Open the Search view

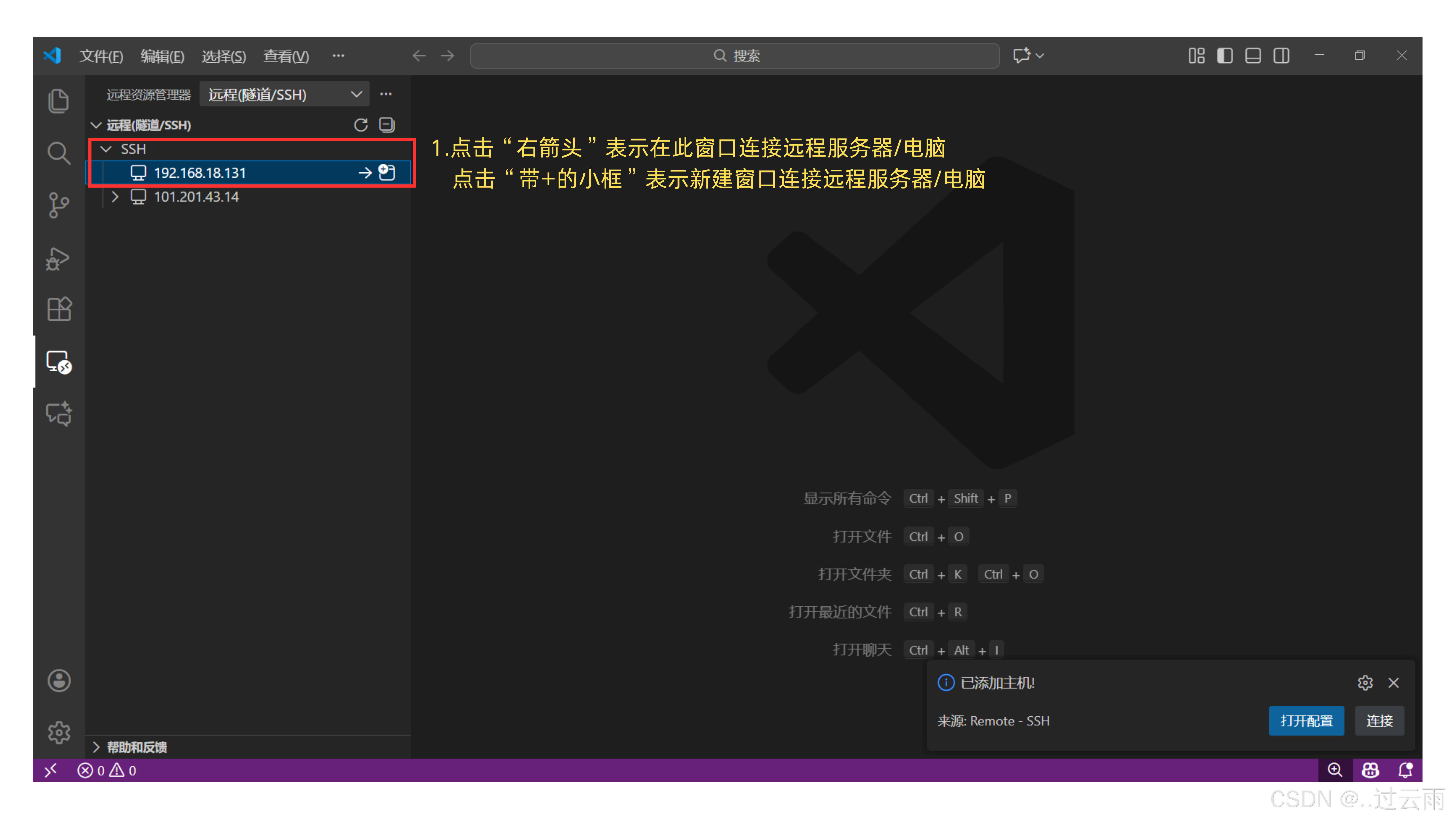(59, 153)
